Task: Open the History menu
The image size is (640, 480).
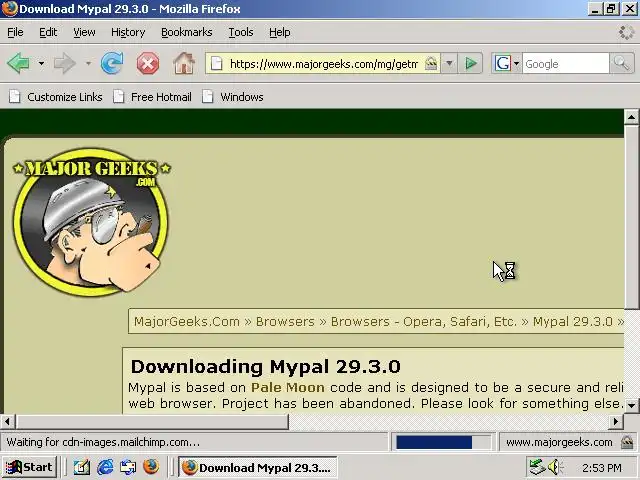Action: pos(128,32)
